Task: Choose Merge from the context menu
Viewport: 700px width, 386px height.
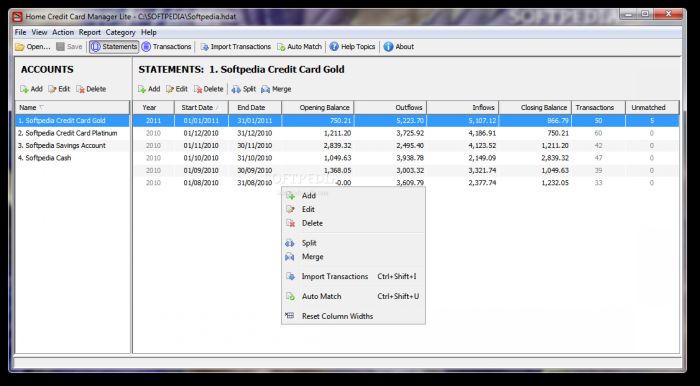Action: click(353, 257)
